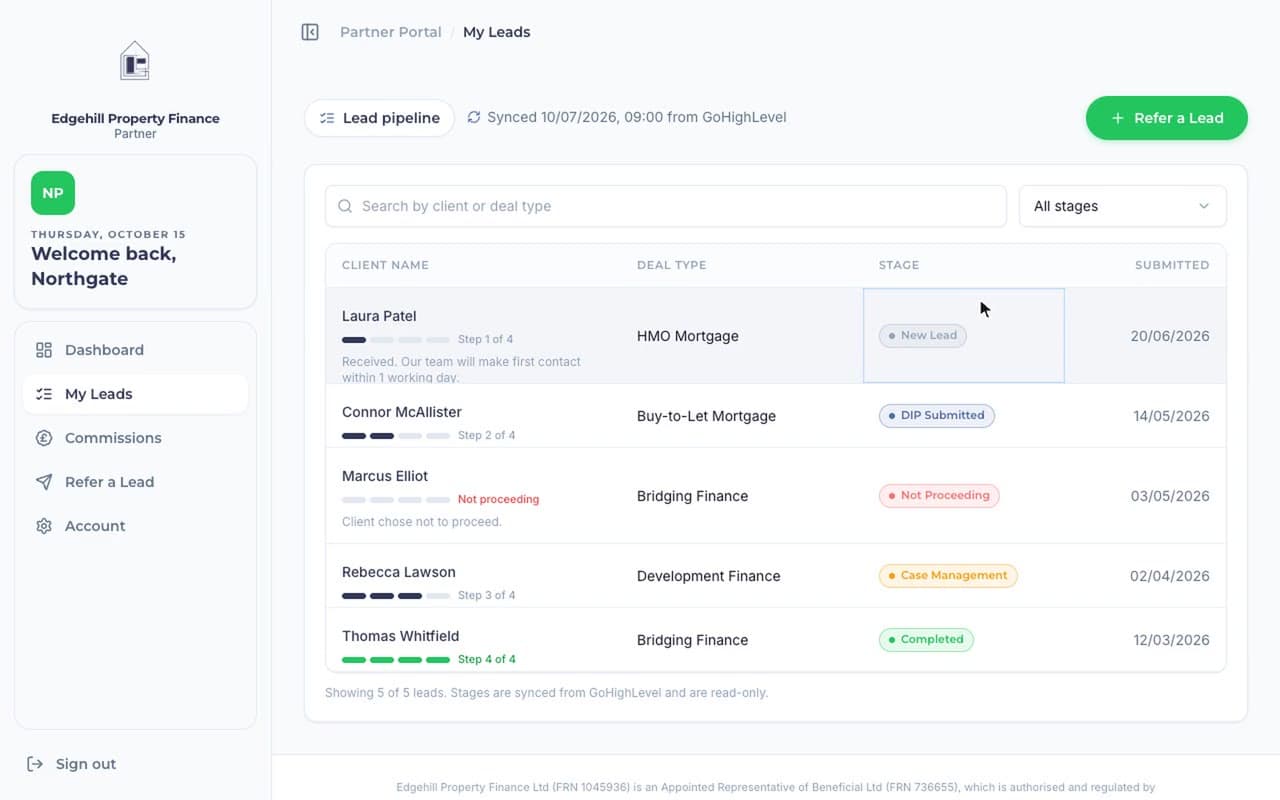
Task: Click the New Lead stage badge
Action: click(922, 336)
